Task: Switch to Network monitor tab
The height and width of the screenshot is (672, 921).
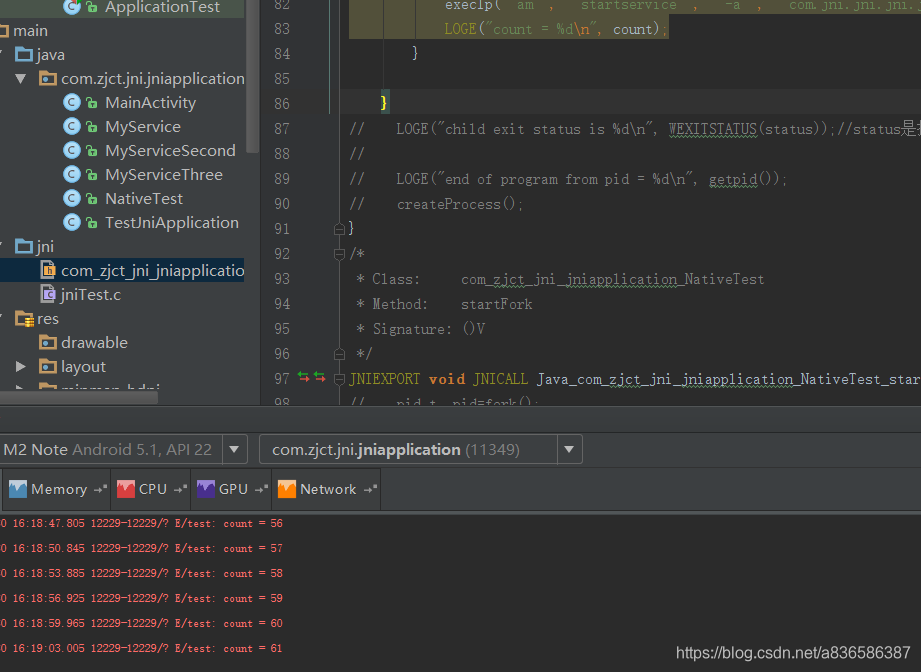Action: pos(327,489)
